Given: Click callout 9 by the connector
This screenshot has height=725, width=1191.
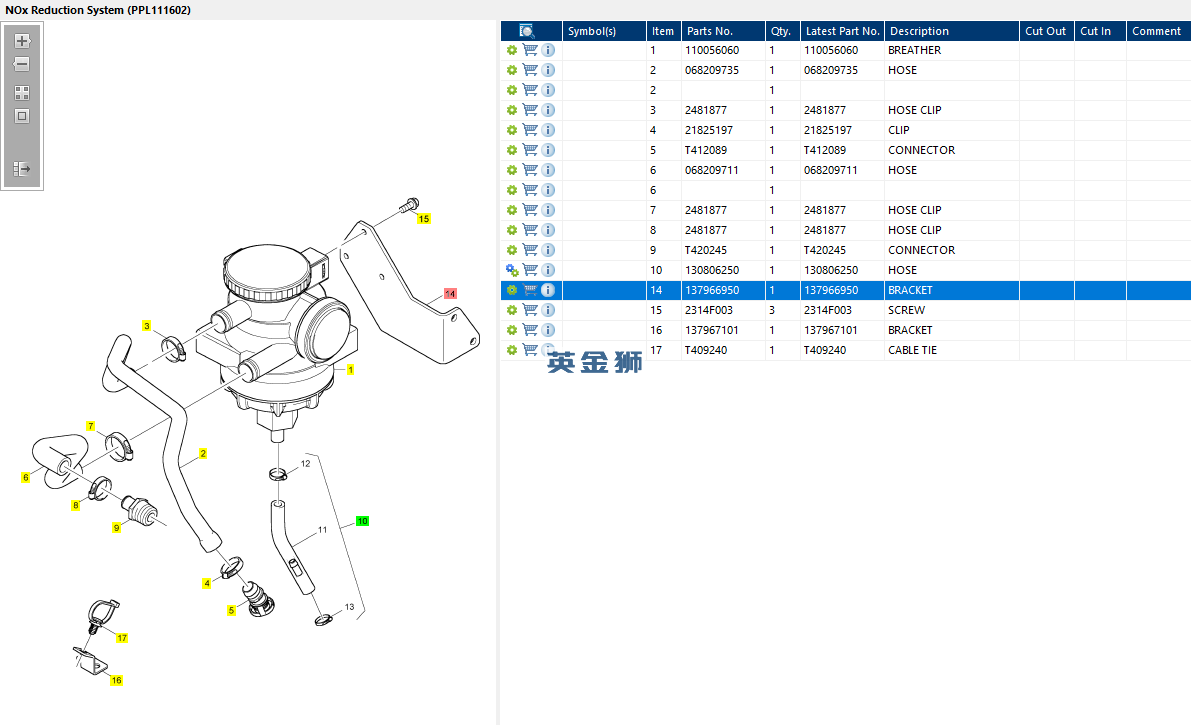Looking at the screenshot, I should (116, 527).
